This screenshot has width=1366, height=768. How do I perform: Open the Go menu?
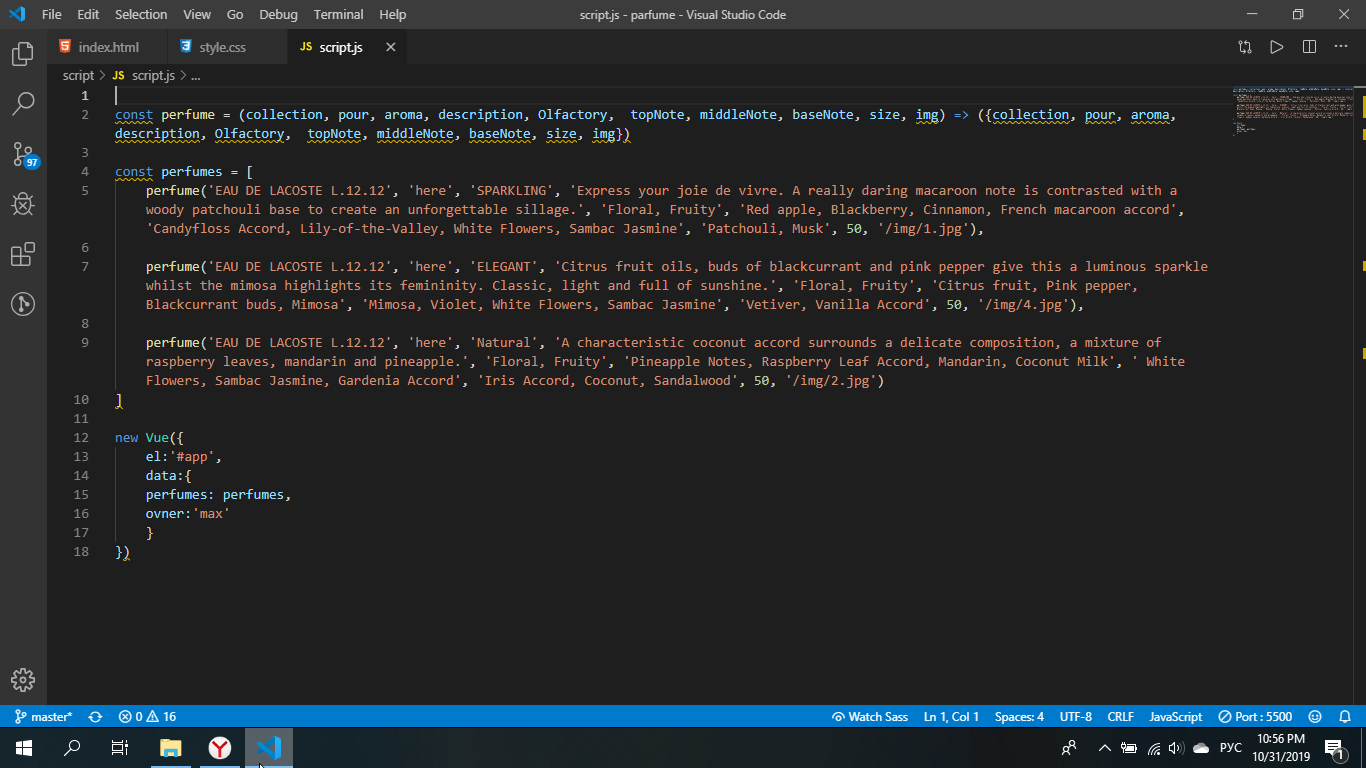coord(235,15)
